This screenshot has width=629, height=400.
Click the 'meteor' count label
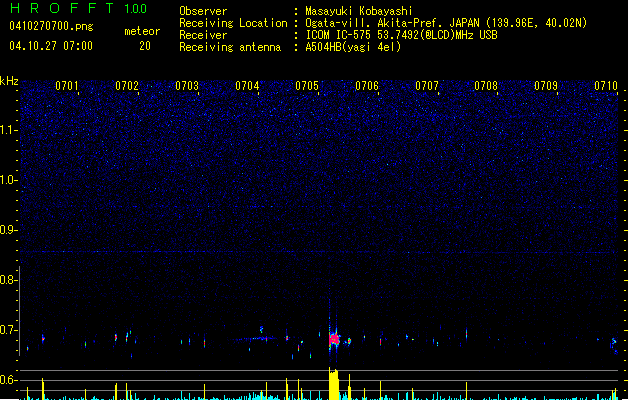click(x=142, y=31)
